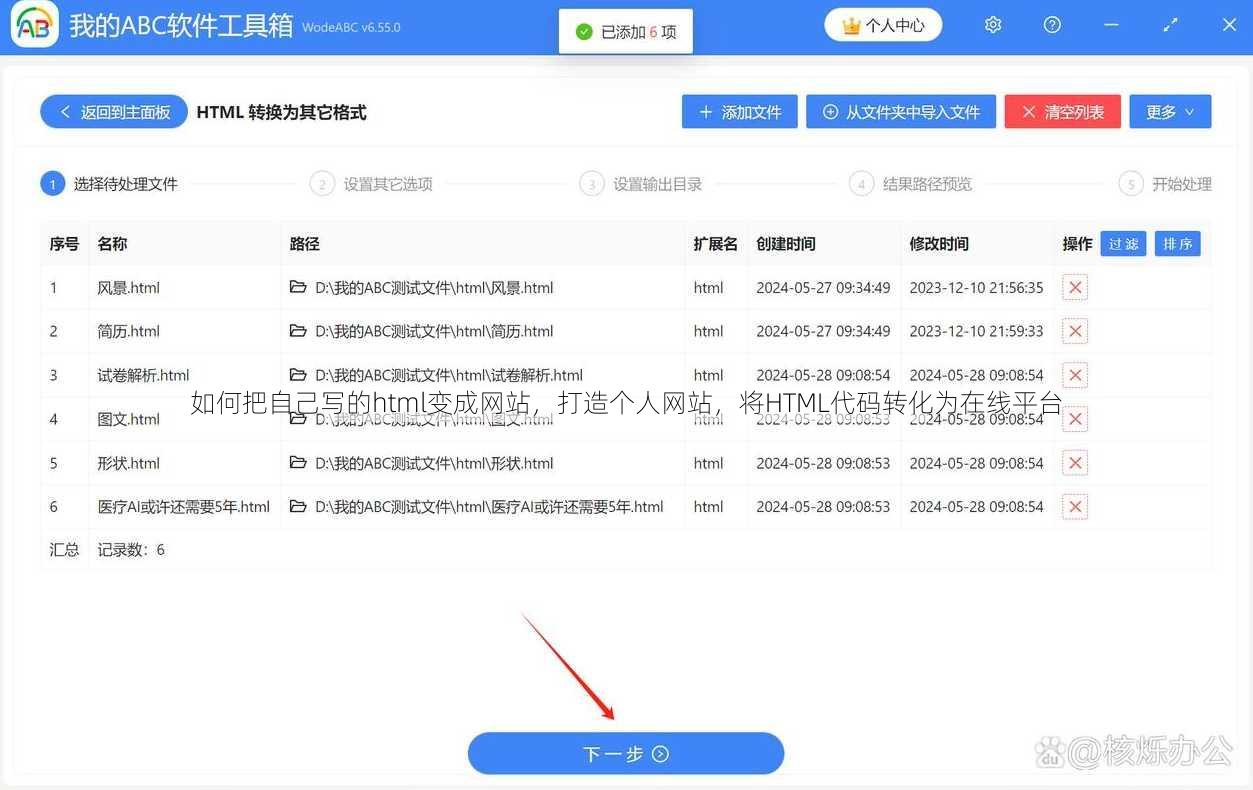The image size is (1253, 790).
Task: Delete 医疗AI或许还需要5年.html with red X
Action: pos(1075,507)
